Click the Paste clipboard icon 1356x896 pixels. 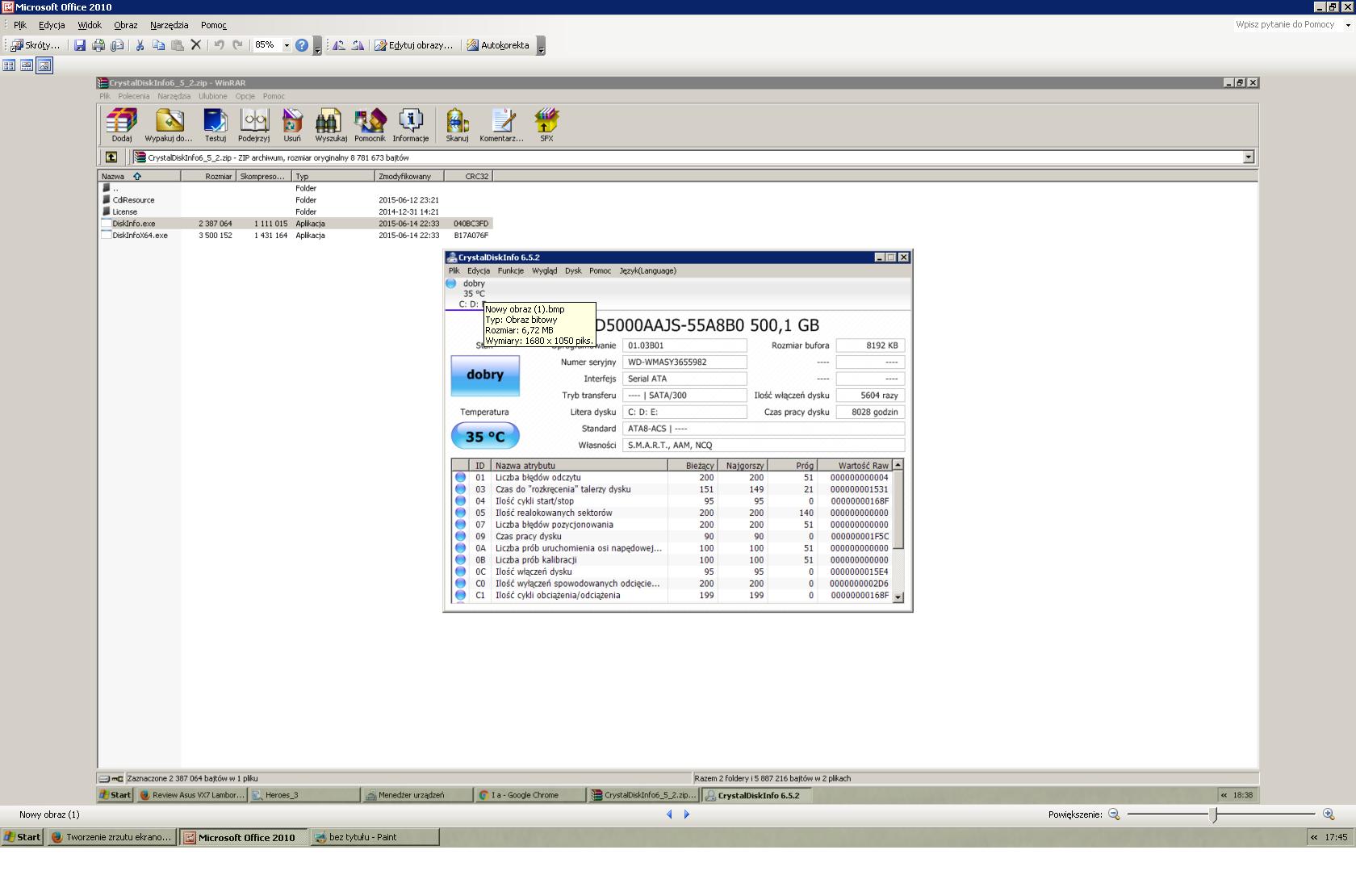(x=177, y=45)
